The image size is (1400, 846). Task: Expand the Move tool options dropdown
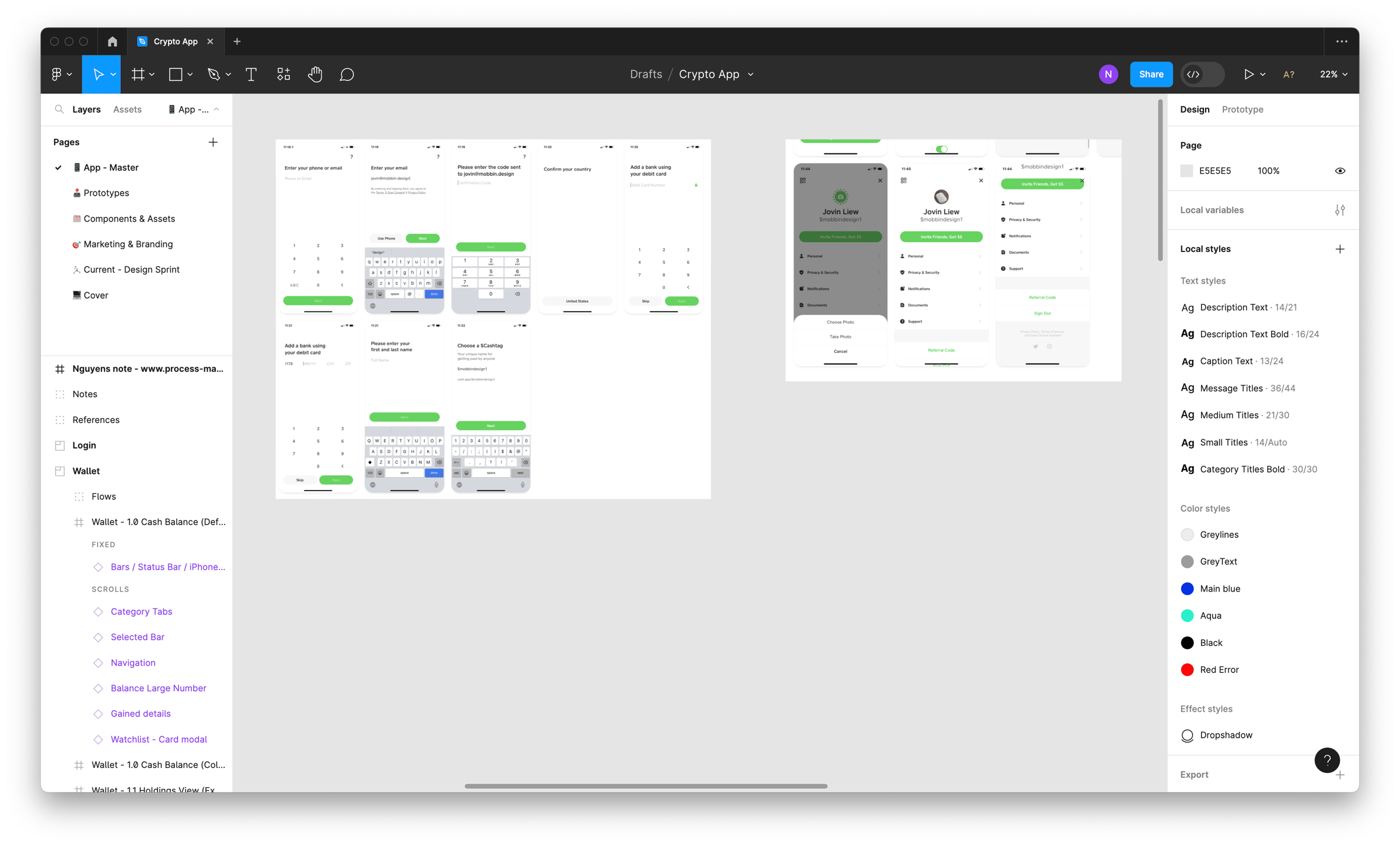coord(113,75)
